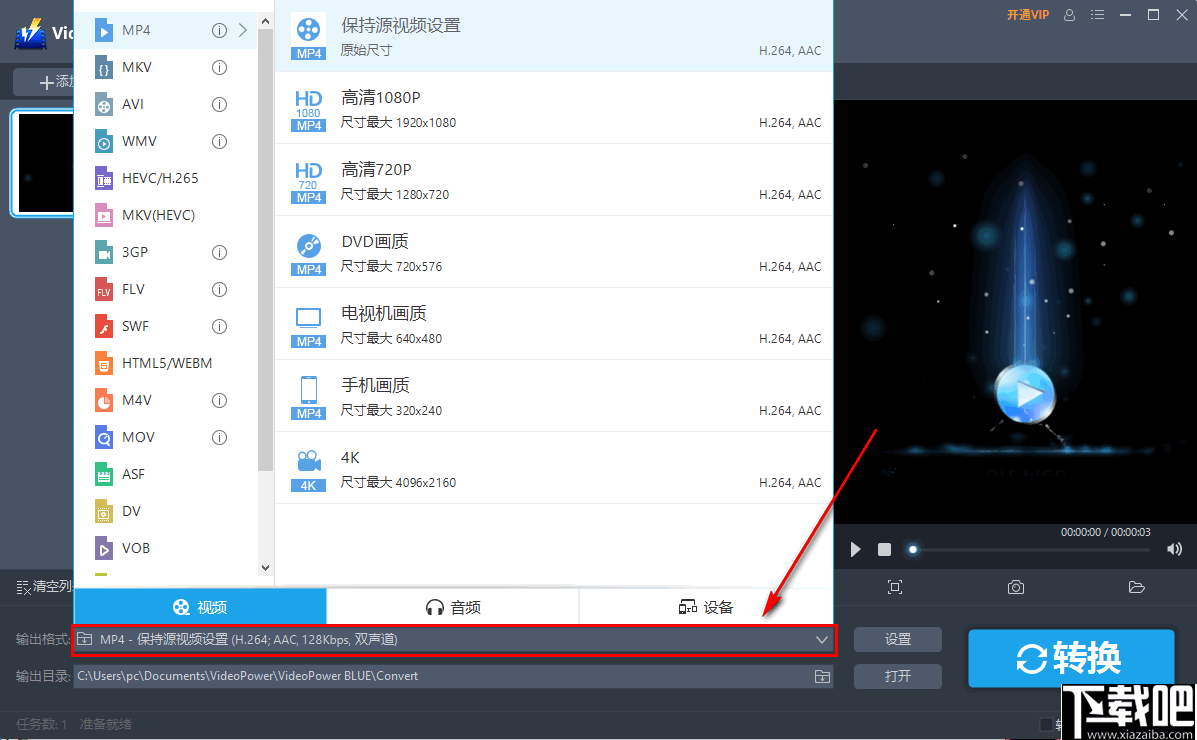
Task: Switch to the 设备 device tab
Action: [x=705, y=605]
